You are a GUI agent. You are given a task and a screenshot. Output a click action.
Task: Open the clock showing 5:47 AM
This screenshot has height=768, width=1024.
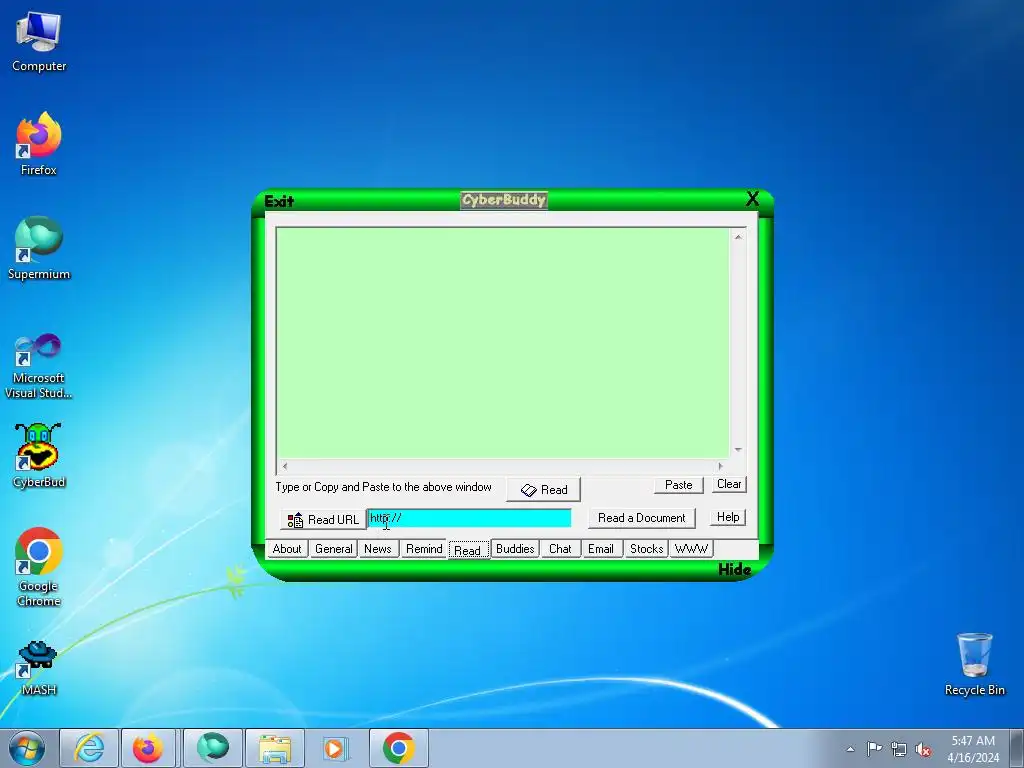tap(973, 748)
